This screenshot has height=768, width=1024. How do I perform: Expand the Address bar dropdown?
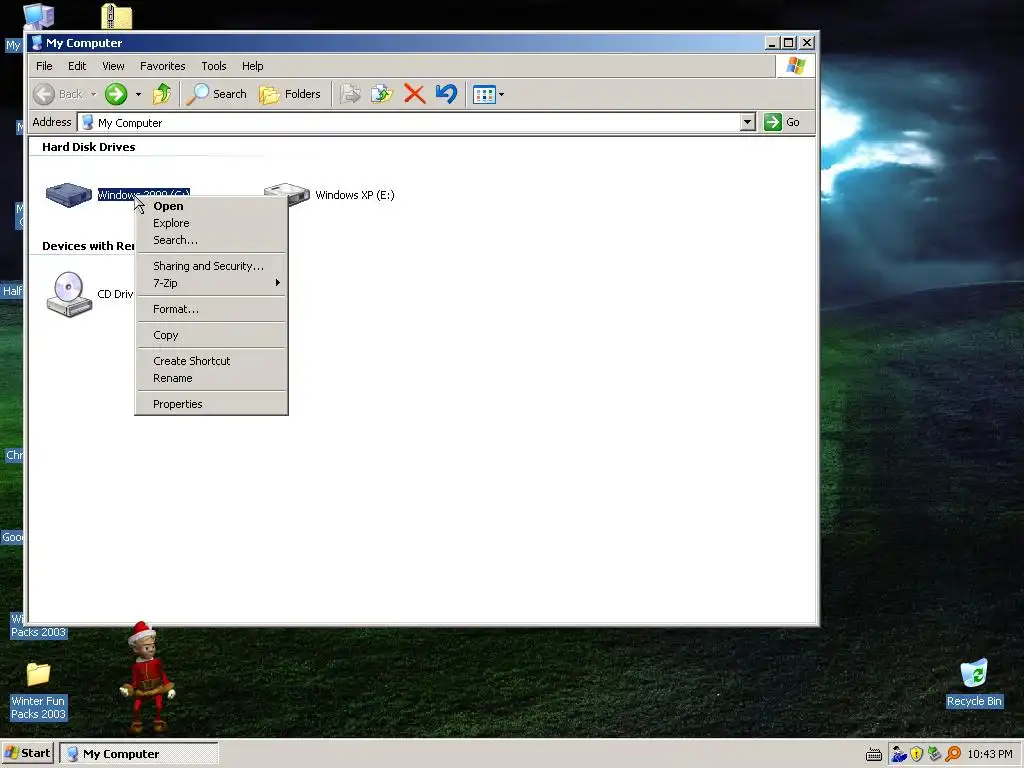point(748,122)
